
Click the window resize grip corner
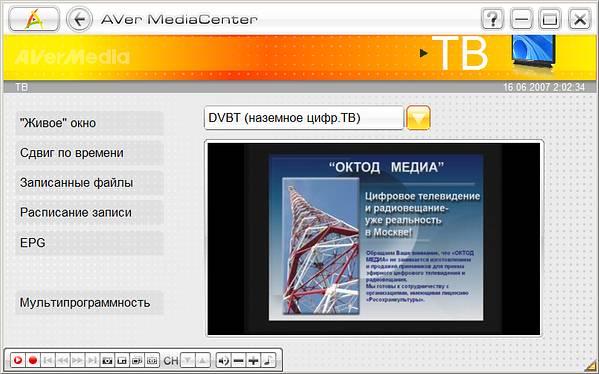592,366
